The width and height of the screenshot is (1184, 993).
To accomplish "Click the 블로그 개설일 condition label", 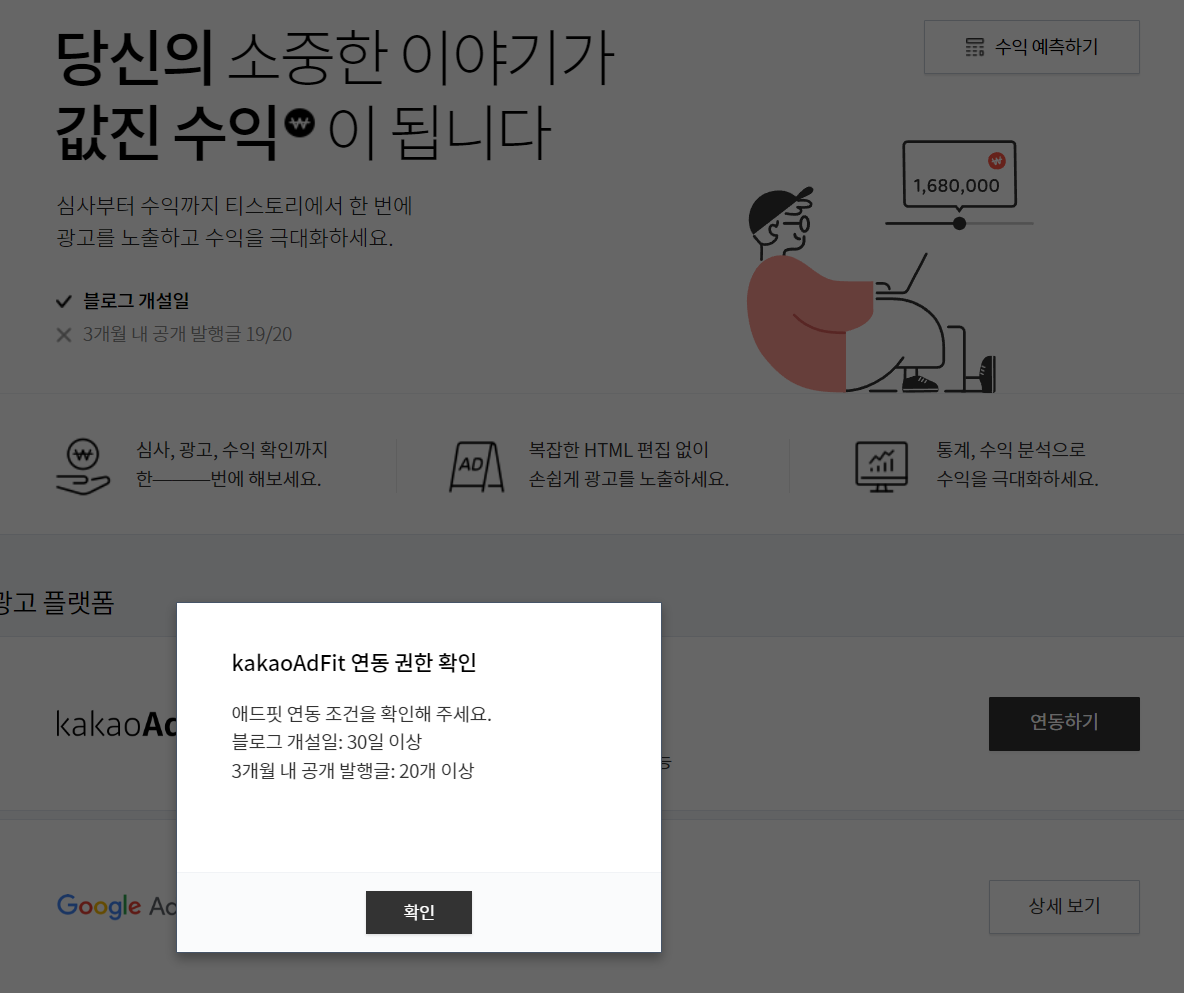I will pyautogui.click(x=136, y=301).
